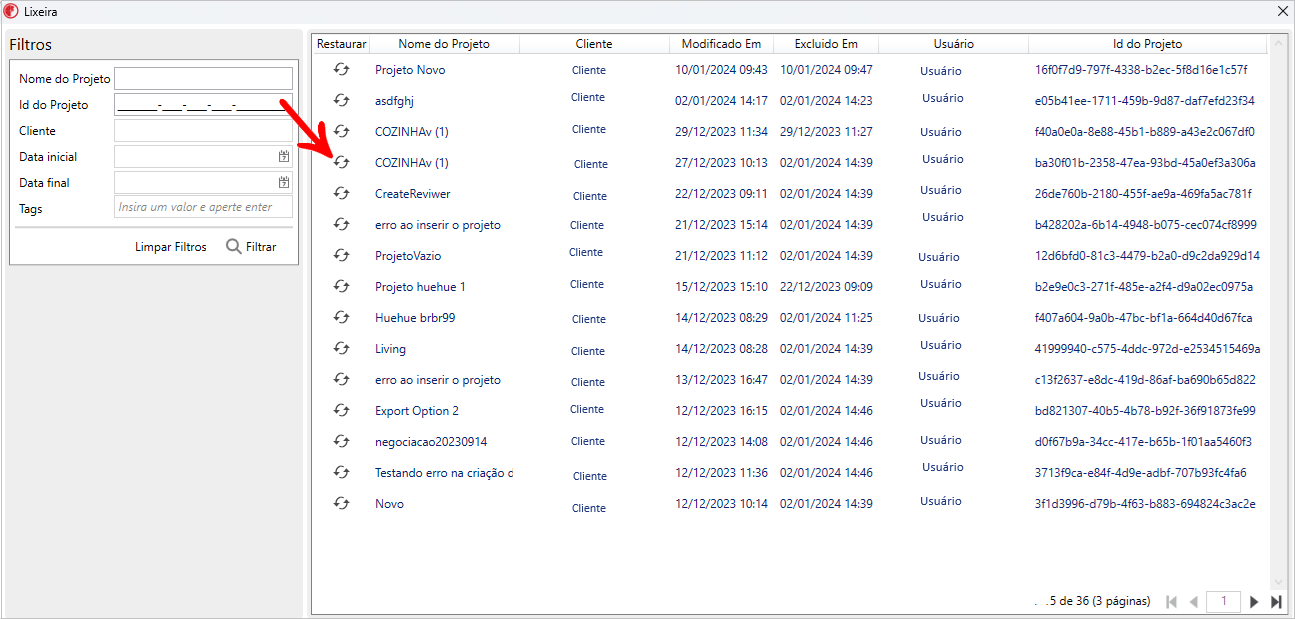The image size is (1295, 619).
Task: Click the Cliente cell of the Living row
Action: pos(588,351)
